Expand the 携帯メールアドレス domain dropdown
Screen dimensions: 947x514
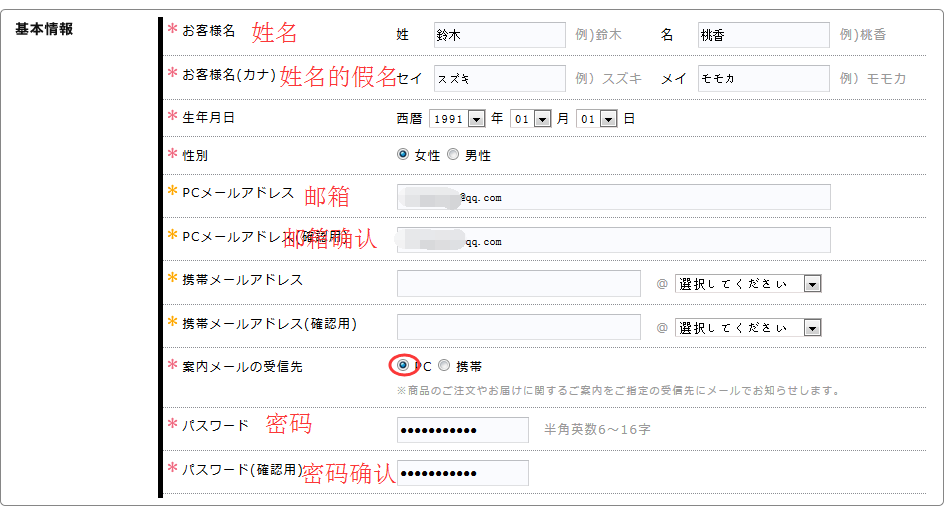click(748, 284)
